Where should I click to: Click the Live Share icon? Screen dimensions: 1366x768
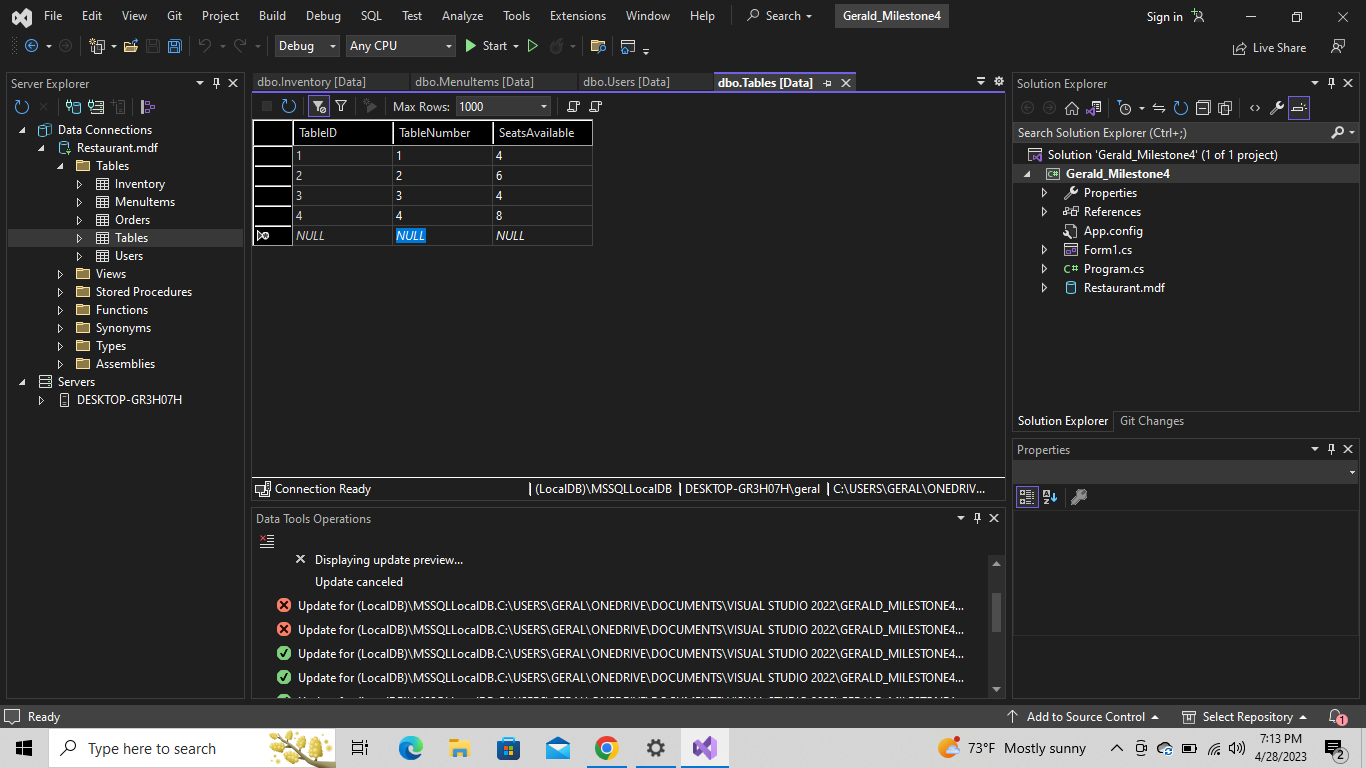click(x=1238, y=47)
